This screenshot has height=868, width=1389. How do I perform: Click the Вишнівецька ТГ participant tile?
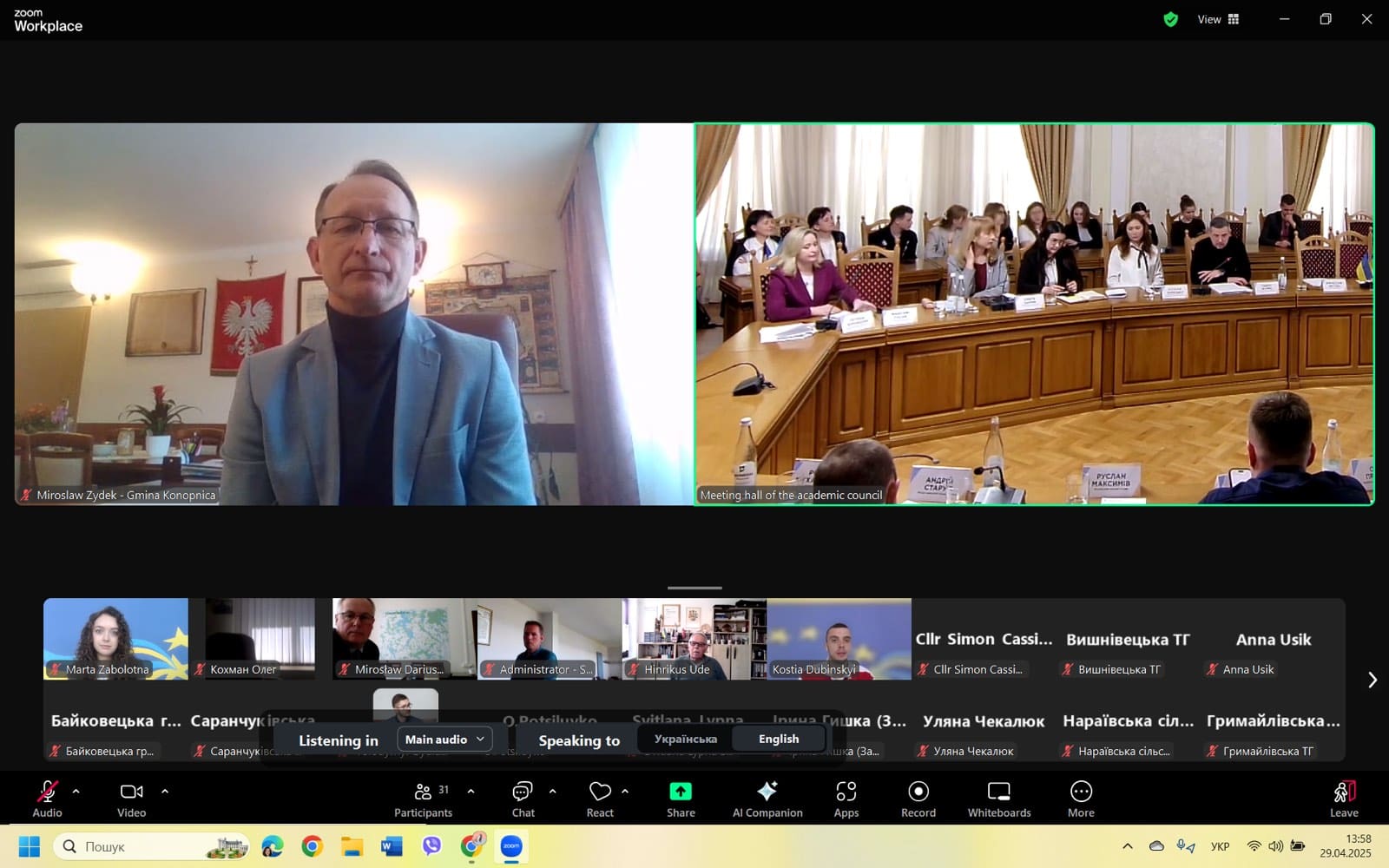click(x=1128, y=639)
